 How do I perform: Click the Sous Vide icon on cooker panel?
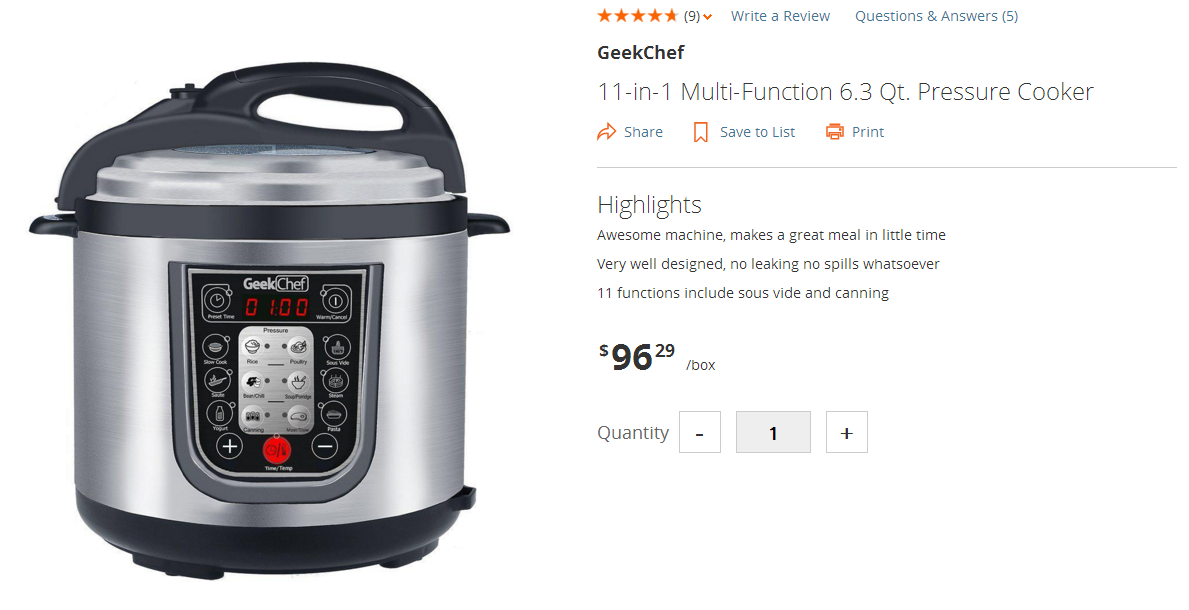337,347
